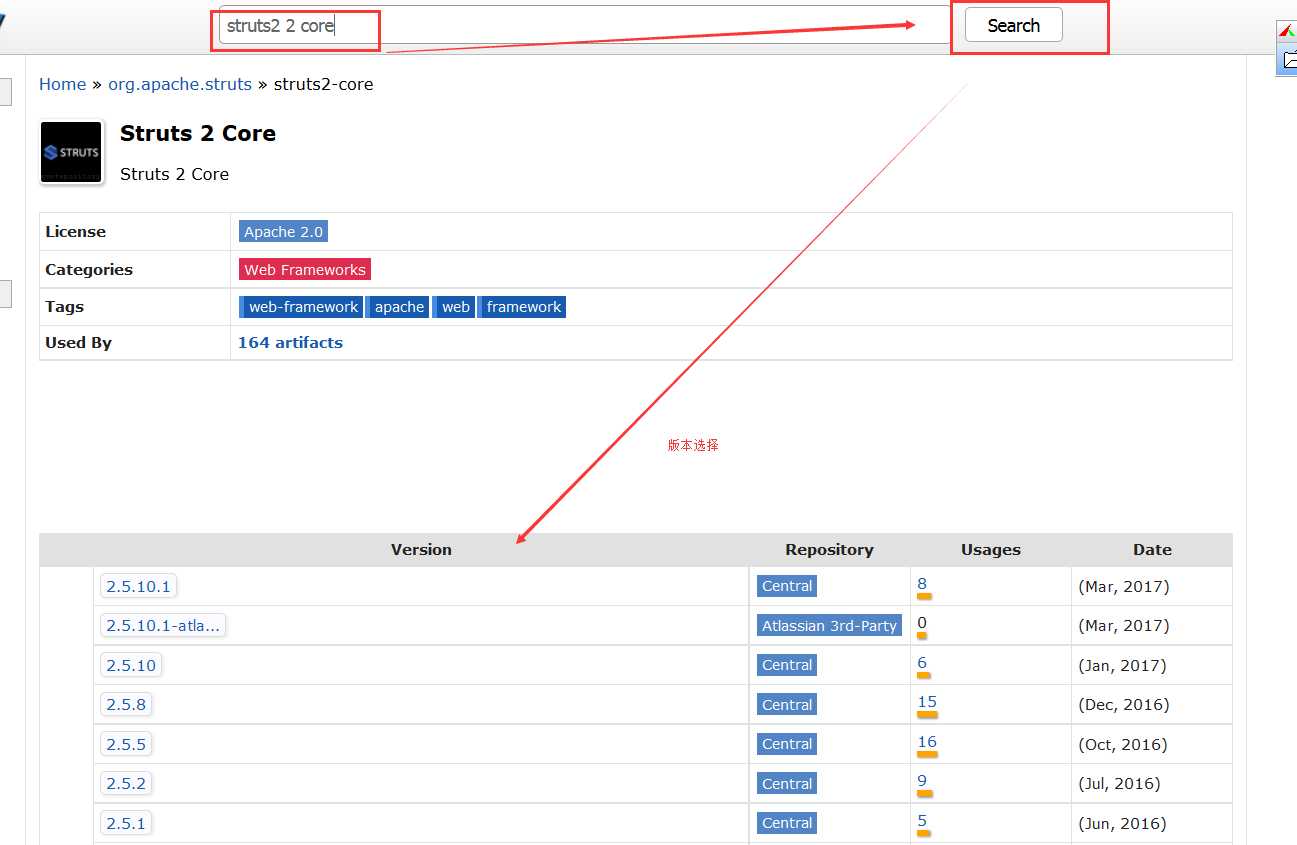Click Central repository for version 2.5.8

pyautogui.click(x=787, y=705)
